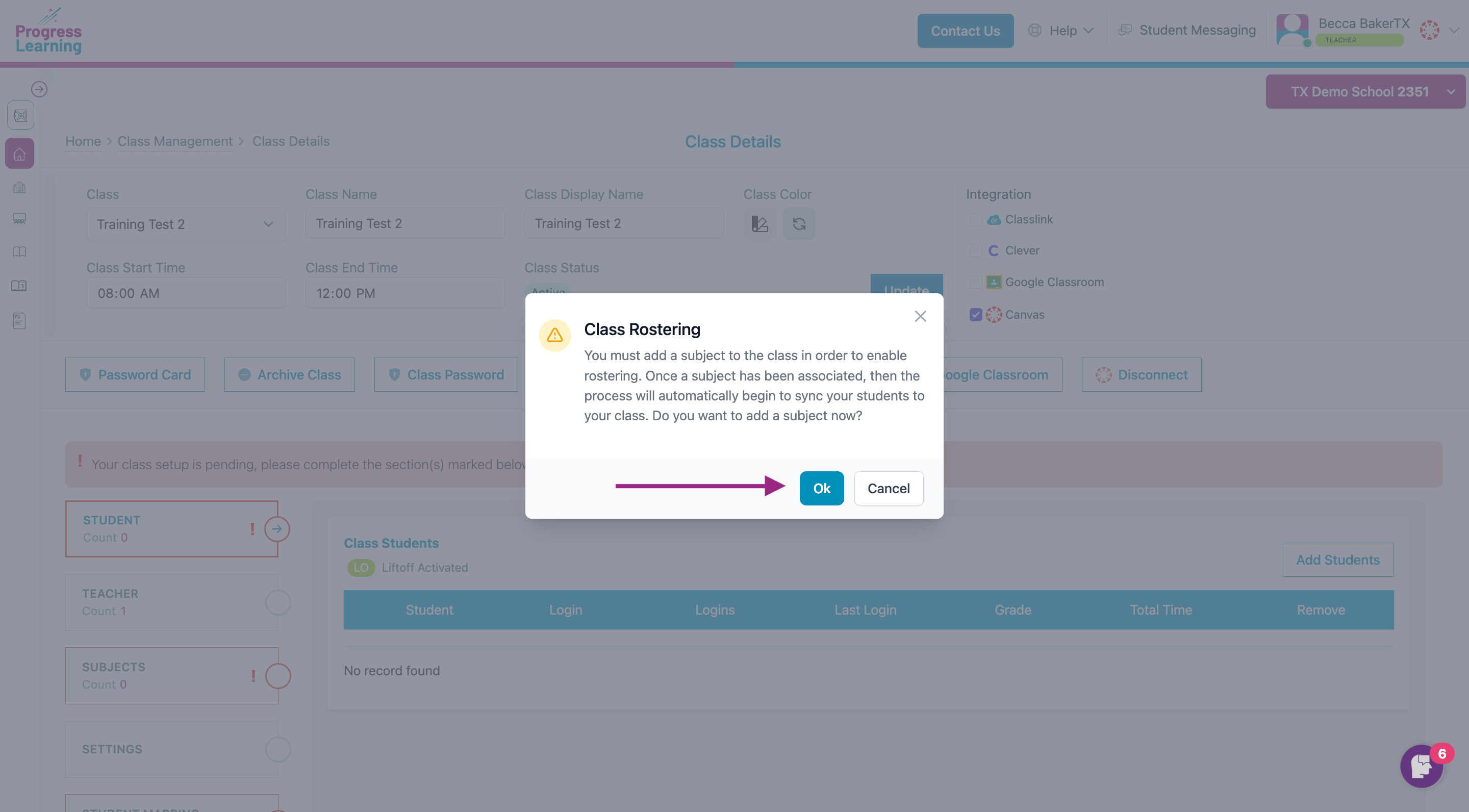
Task: Select the STUDENT Count 0 tab
Action: (x=172, y=528)
